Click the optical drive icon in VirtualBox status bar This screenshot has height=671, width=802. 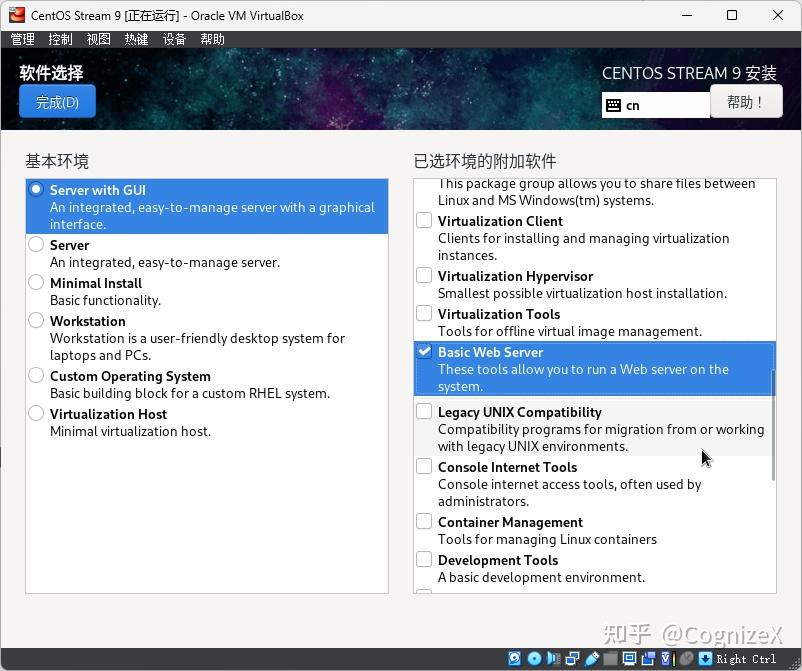click(532, 659)
